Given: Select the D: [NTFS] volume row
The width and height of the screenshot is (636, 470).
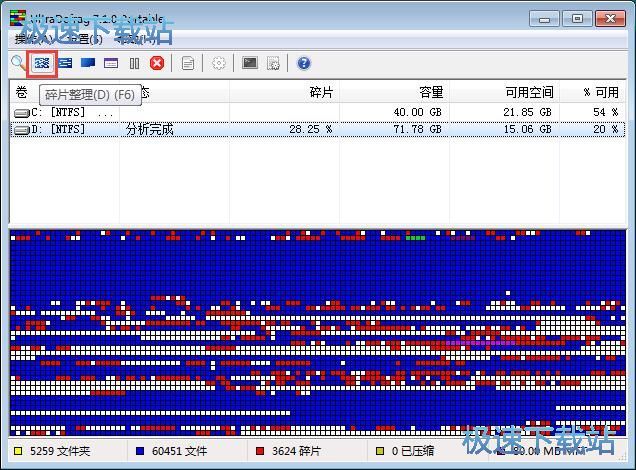Looking at the screenshot, I should [318, 129].
